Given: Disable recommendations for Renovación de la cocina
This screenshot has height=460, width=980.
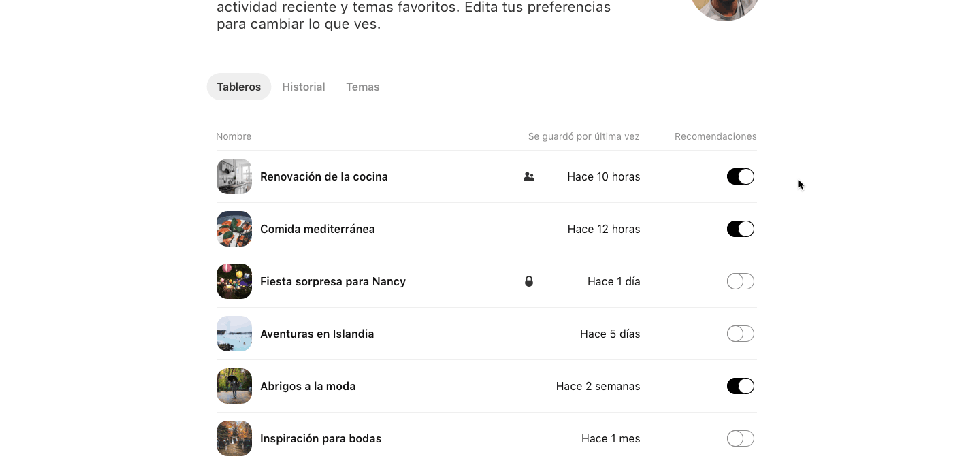Looking at the screenshot, I should click(740, 177).
